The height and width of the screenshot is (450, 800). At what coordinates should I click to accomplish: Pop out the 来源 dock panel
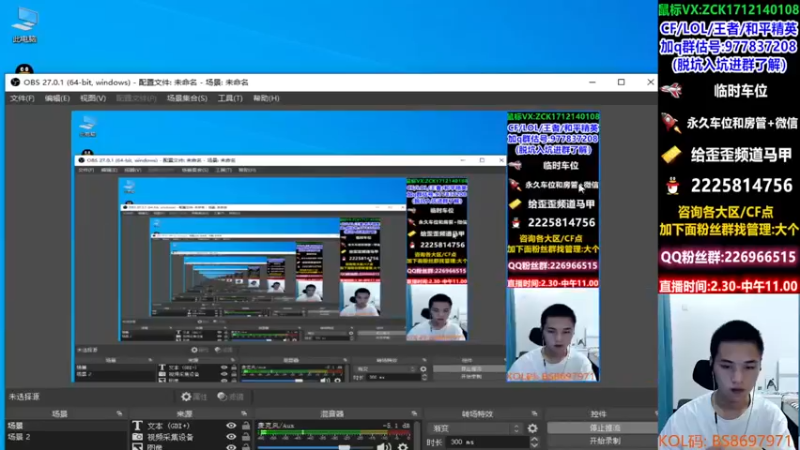coord(244,413)
